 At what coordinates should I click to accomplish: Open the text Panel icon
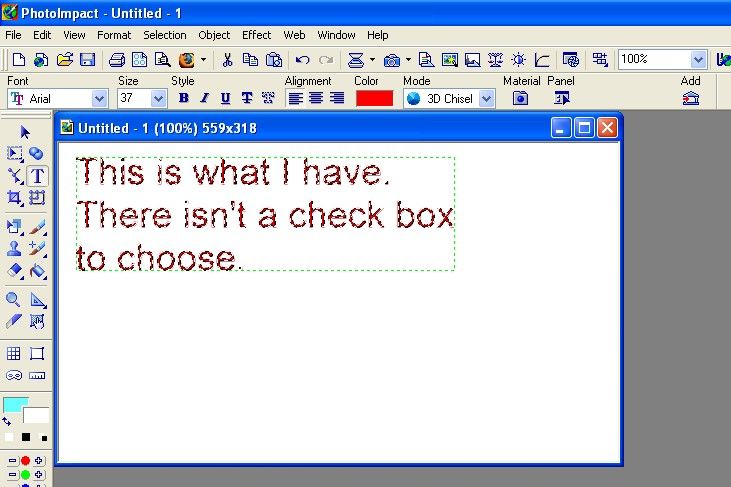(x=562, y=98)
